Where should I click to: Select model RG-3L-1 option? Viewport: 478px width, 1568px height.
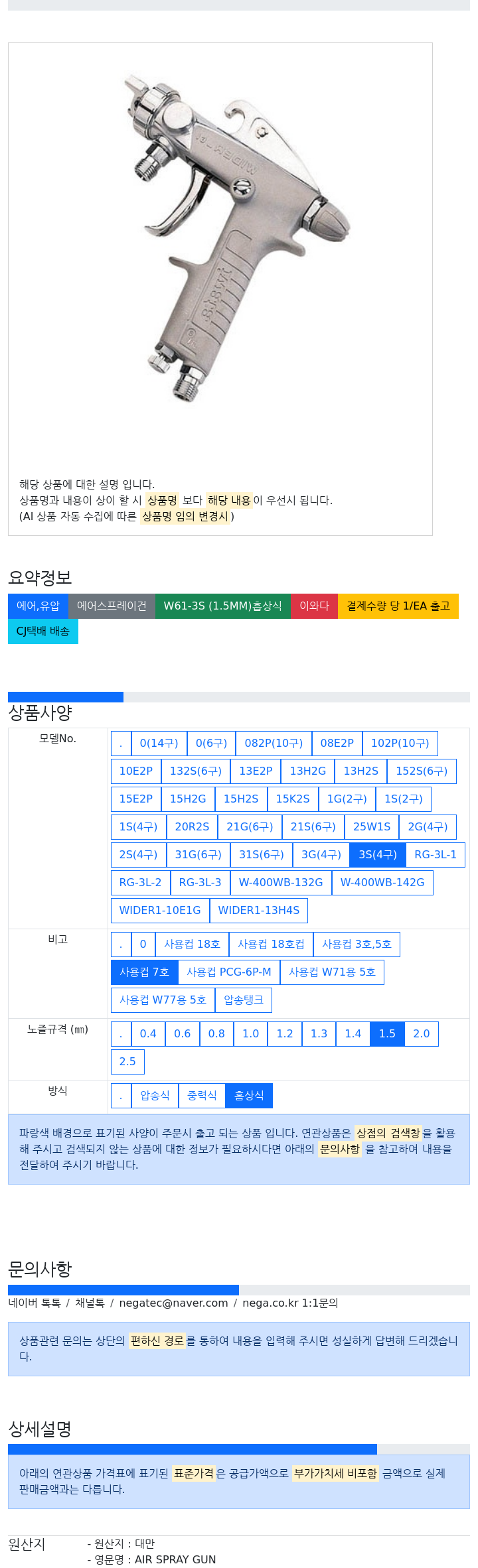(436, 854)
